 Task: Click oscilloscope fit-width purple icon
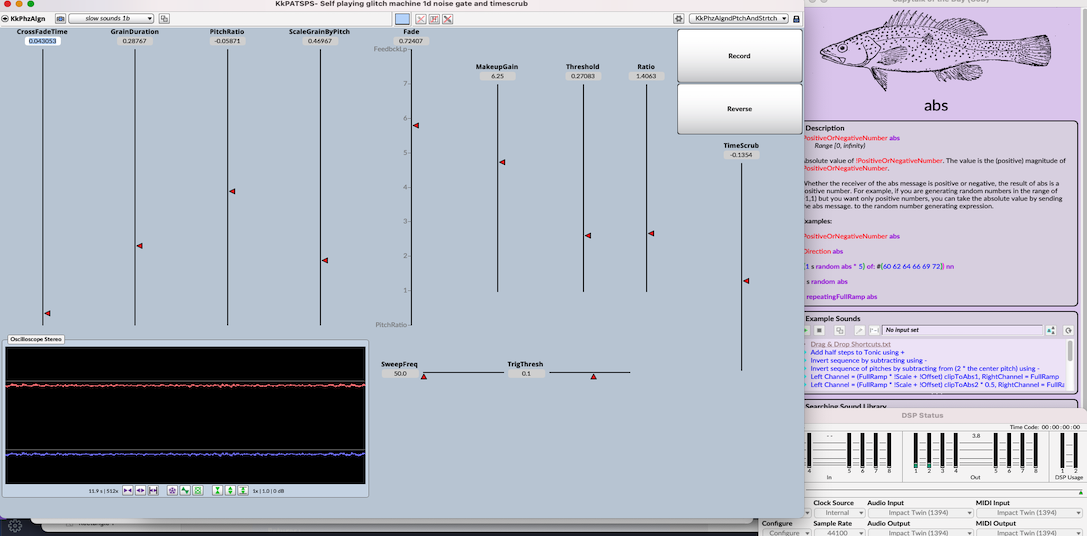153,490
